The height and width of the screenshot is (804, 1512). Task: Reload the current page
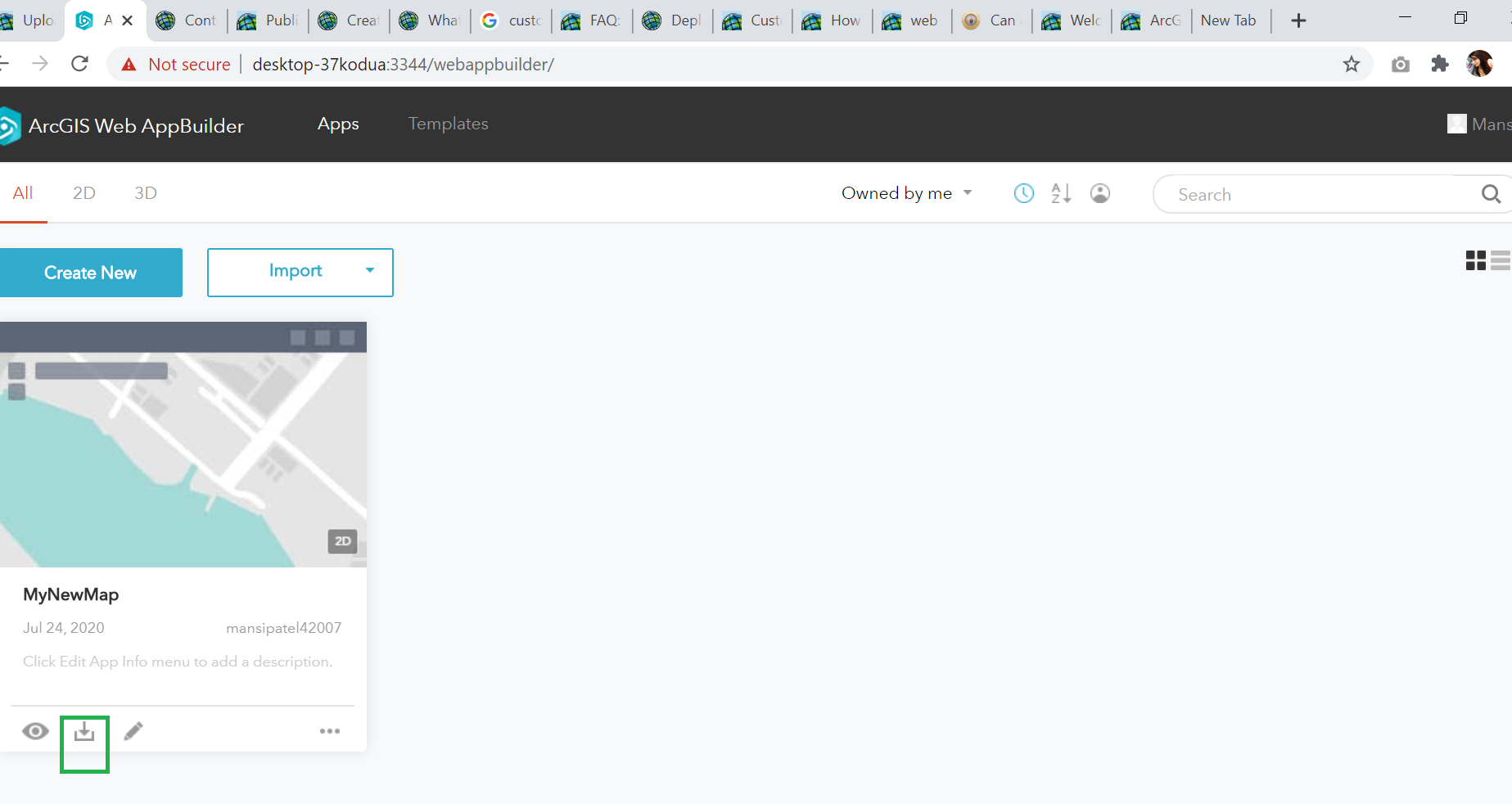(79, 64)
